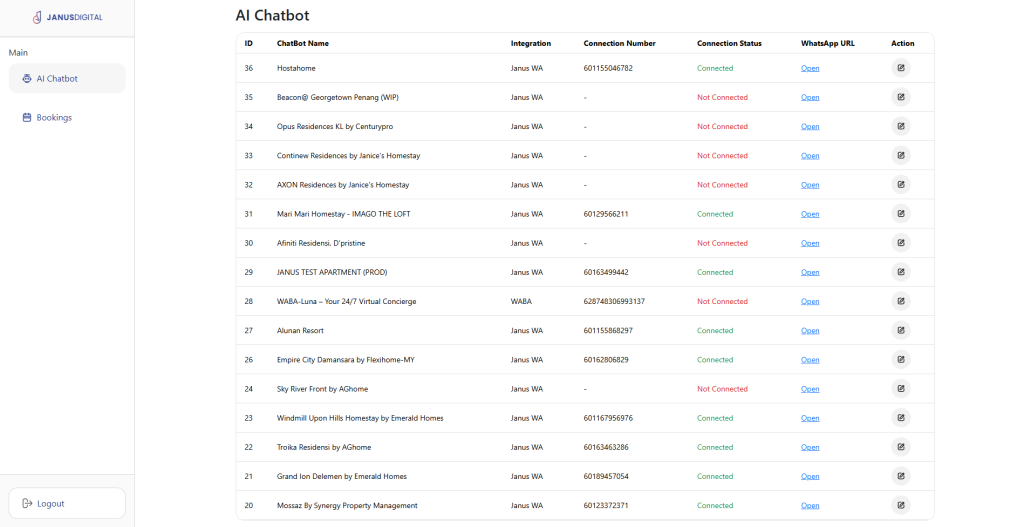Click the Connection Status column header

[x=729, y=44]
